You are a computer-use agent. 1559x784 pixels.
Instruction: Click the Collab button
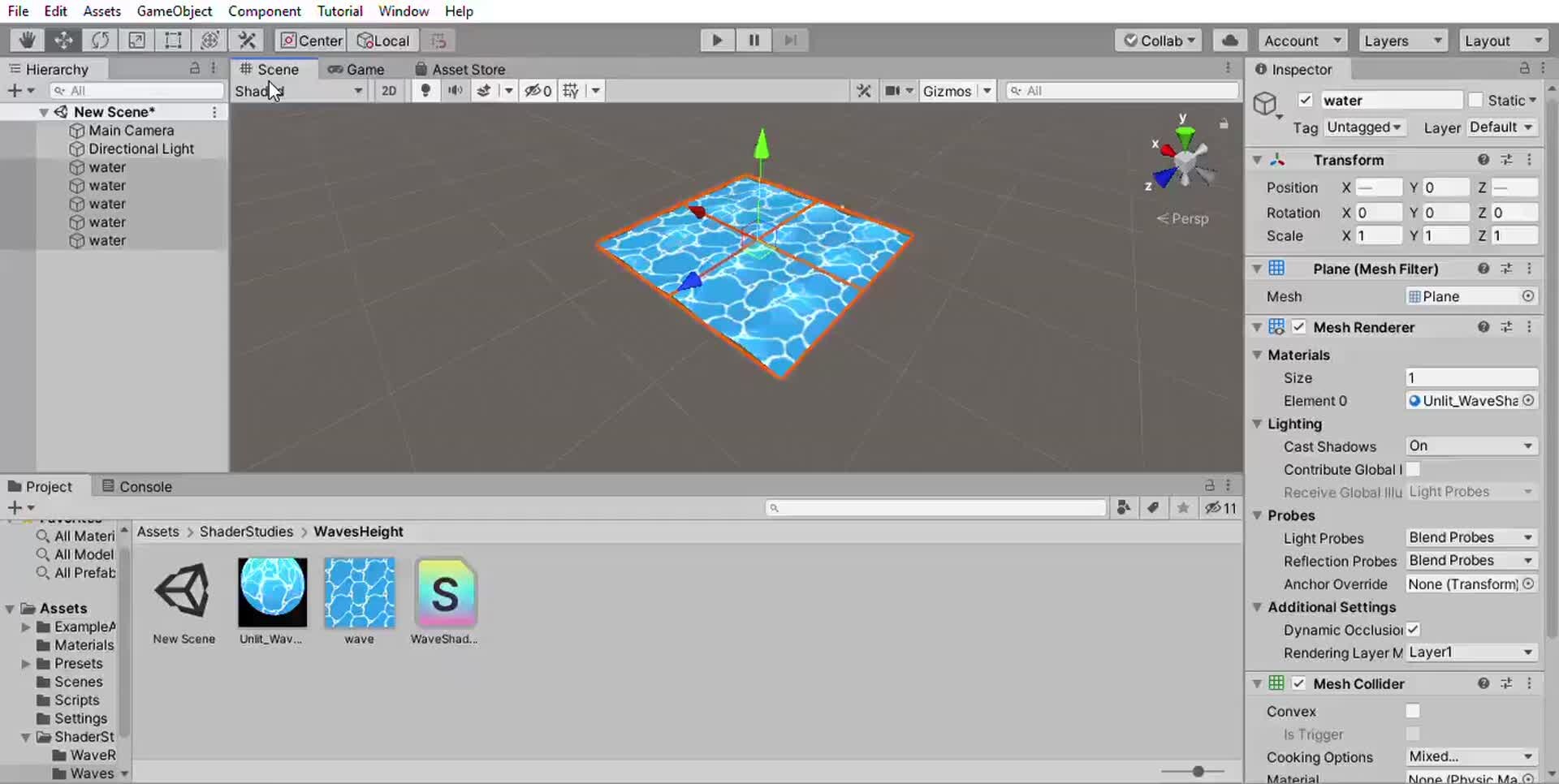coord(1159,40)
